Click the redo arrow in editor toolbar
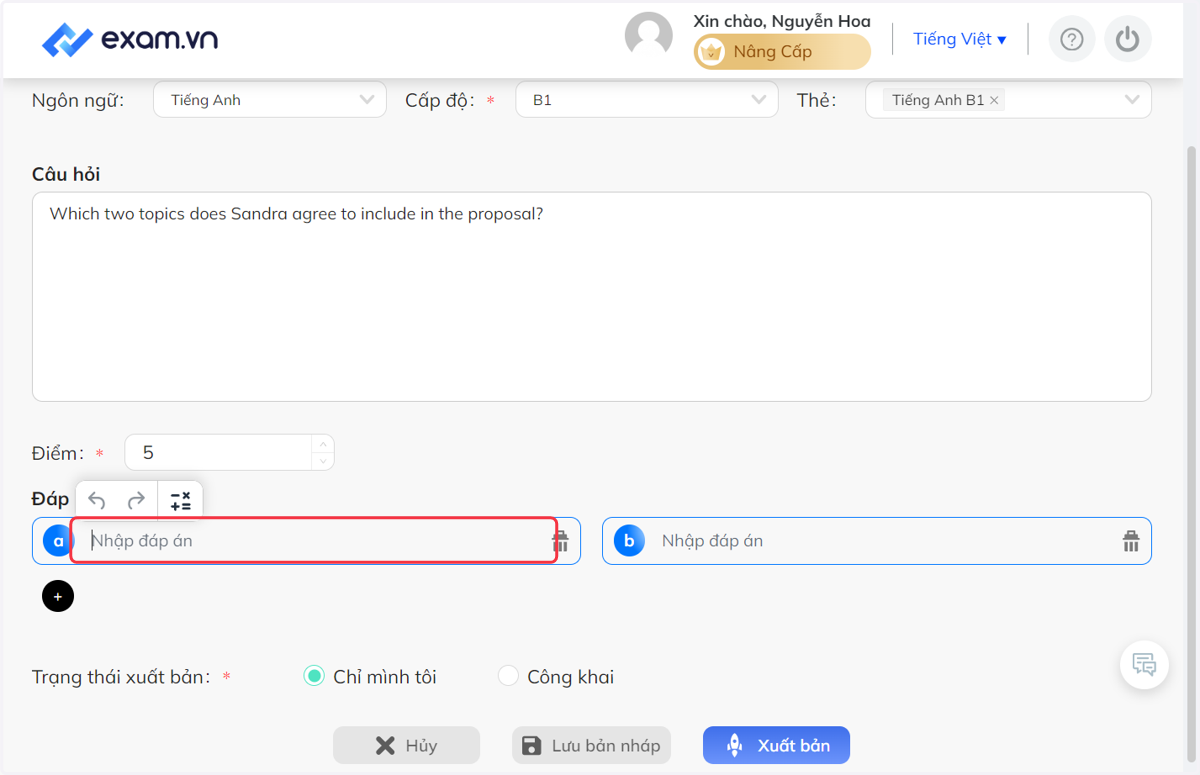 point(136,501)
